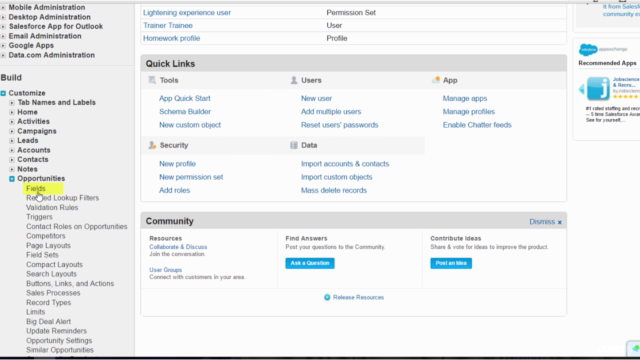Click Post an Idea button
This screenshot has height=360, width=640.
coord(451,263)
